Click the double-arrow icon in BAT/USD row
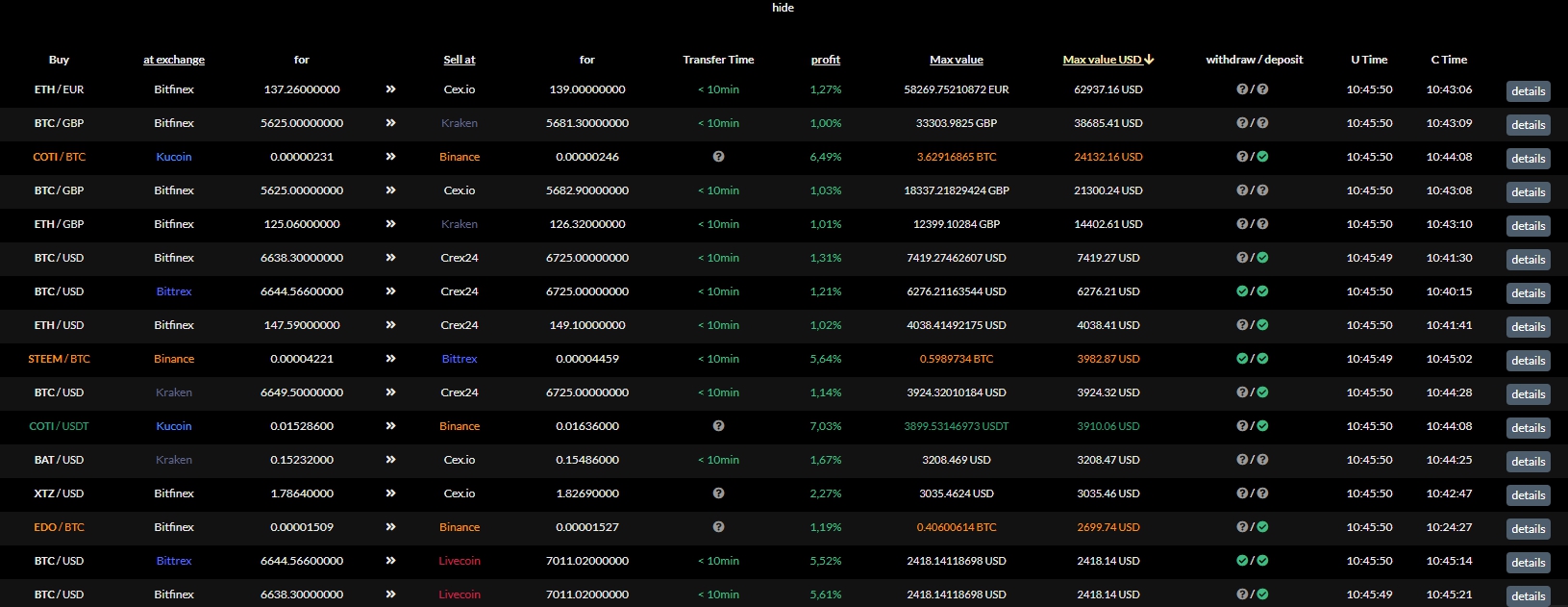 click(390, 460)
